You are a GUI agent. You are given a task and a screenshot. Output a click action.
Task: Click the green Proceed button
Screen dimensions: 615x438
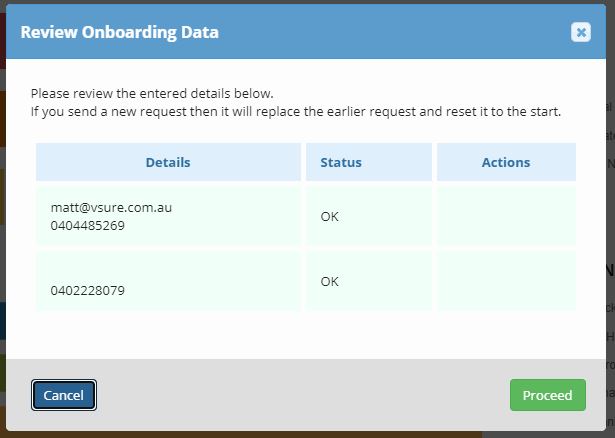click(x=547, y=395)
